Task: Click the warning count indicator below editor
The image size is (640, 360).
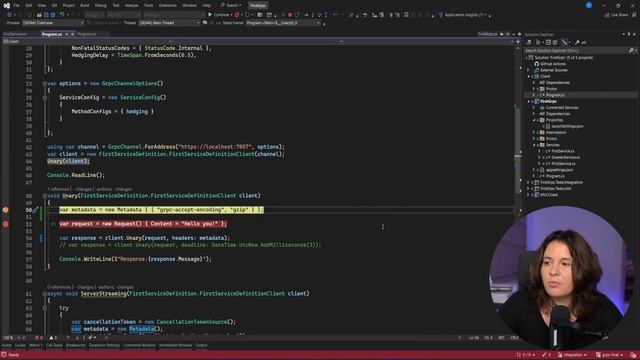Action: tap(53, 338)
